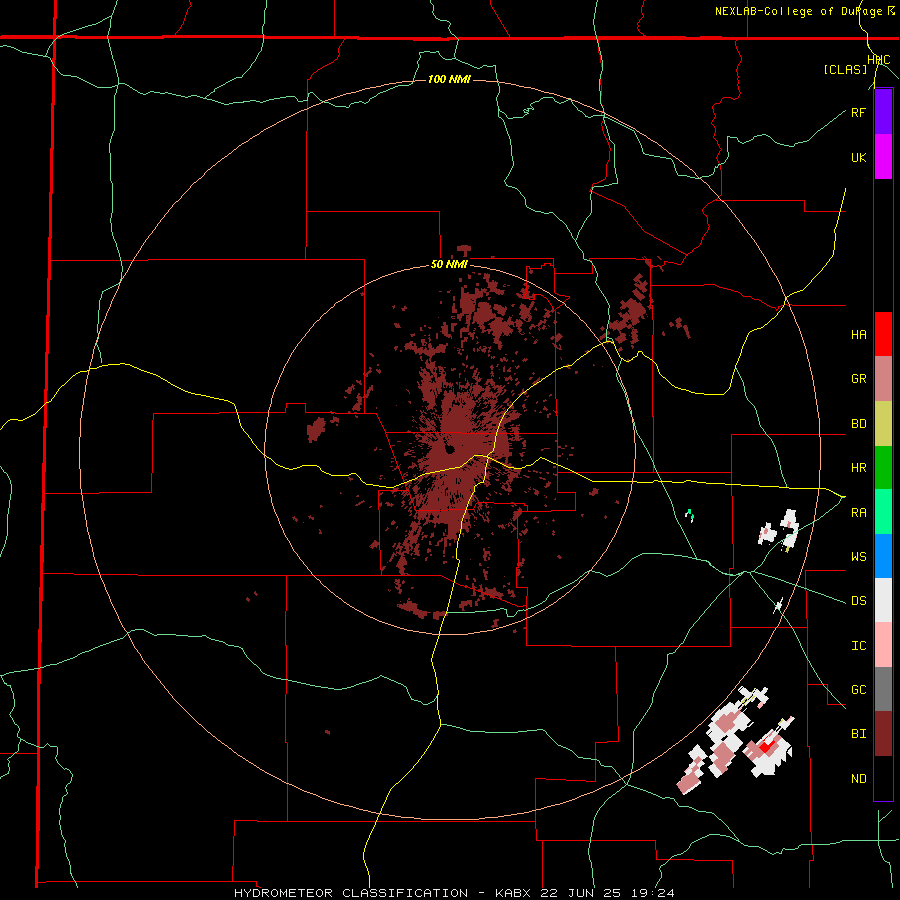This screenshot has width=900, height=900.
Task: Click the radar site center dot
Action: point(449,449)
